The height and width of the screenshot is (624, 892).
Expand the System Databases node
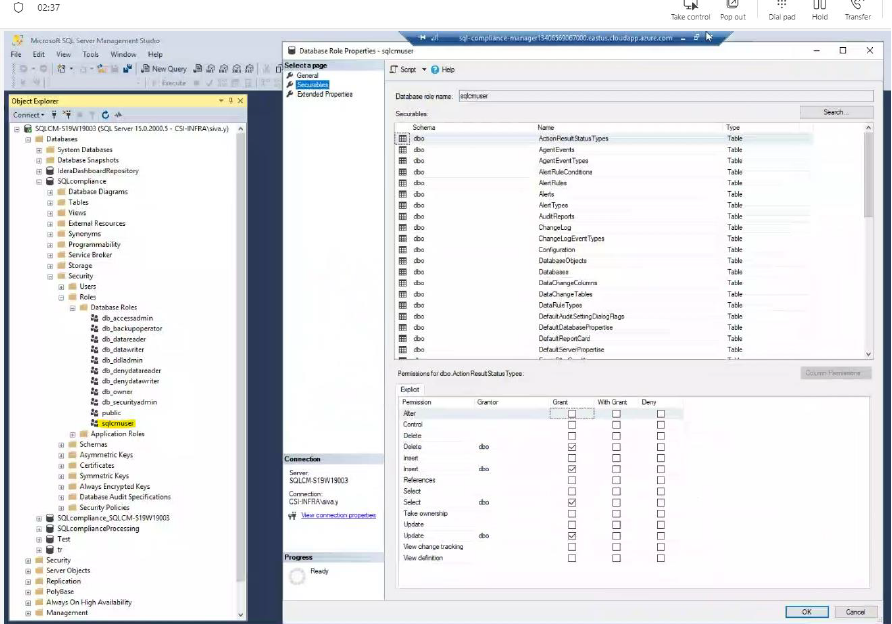39,150
